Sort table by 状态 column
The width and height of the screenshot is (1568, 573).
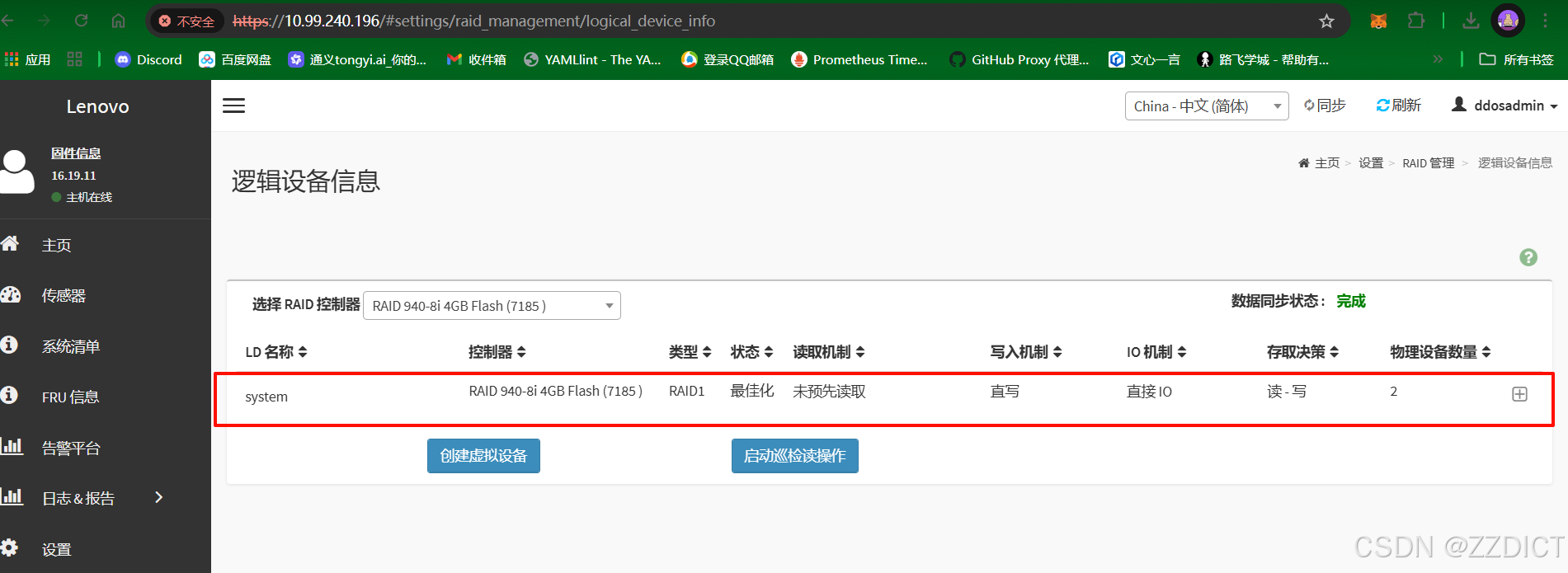pyautogui.click(x=752, y=352)
